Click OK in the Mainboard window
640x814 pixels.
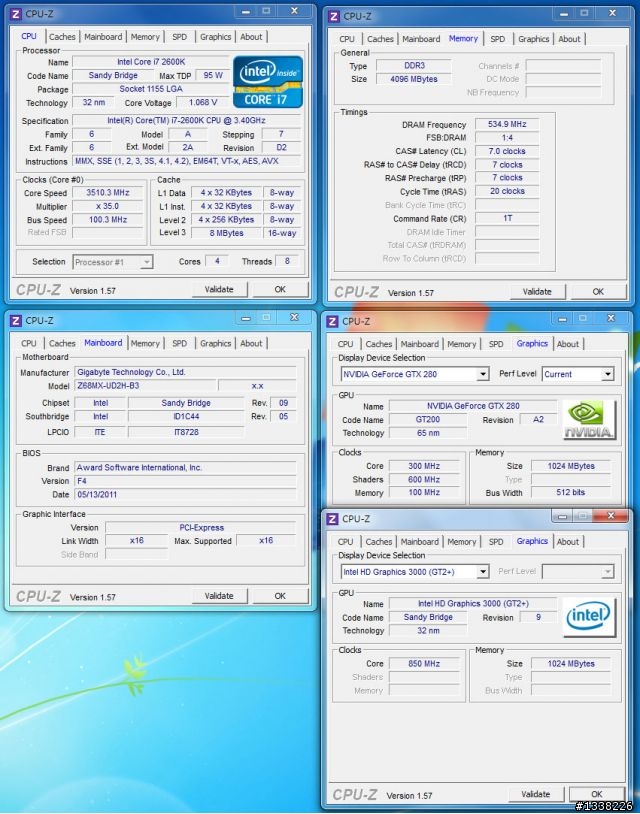click(x=280, y=595)
